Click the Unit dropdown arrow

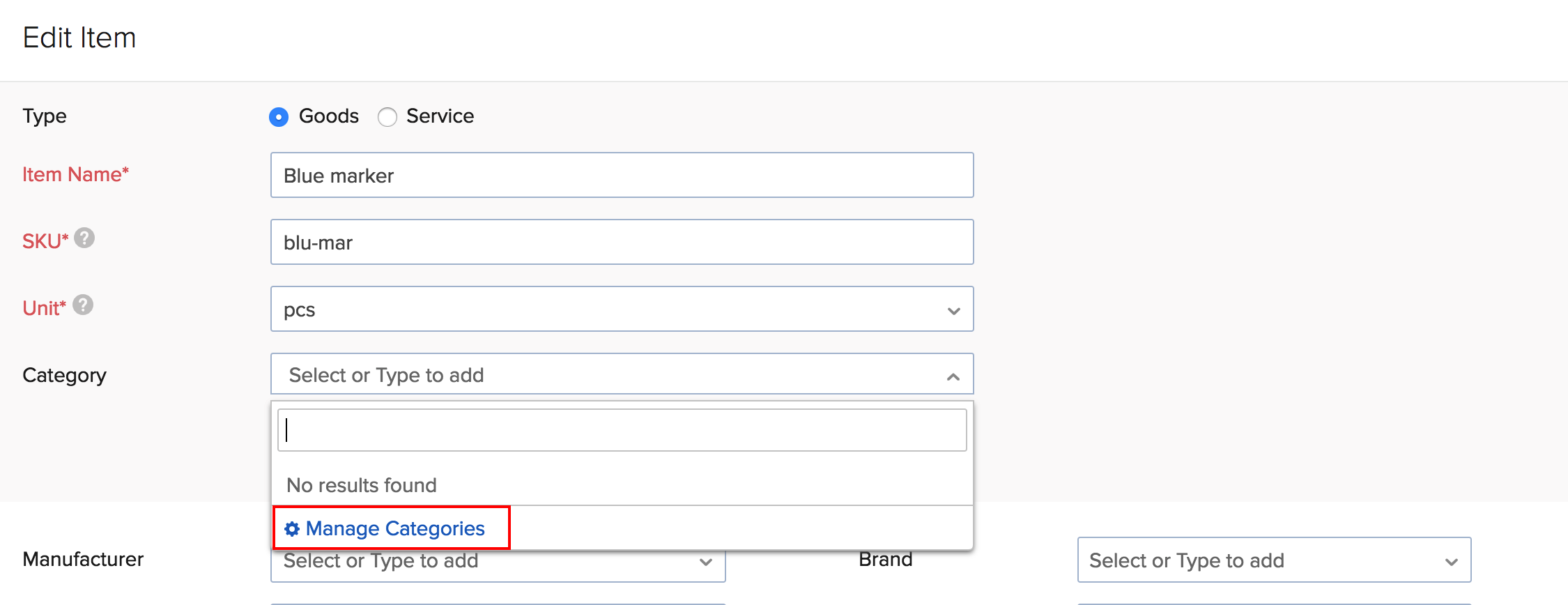tap(953, 311)
